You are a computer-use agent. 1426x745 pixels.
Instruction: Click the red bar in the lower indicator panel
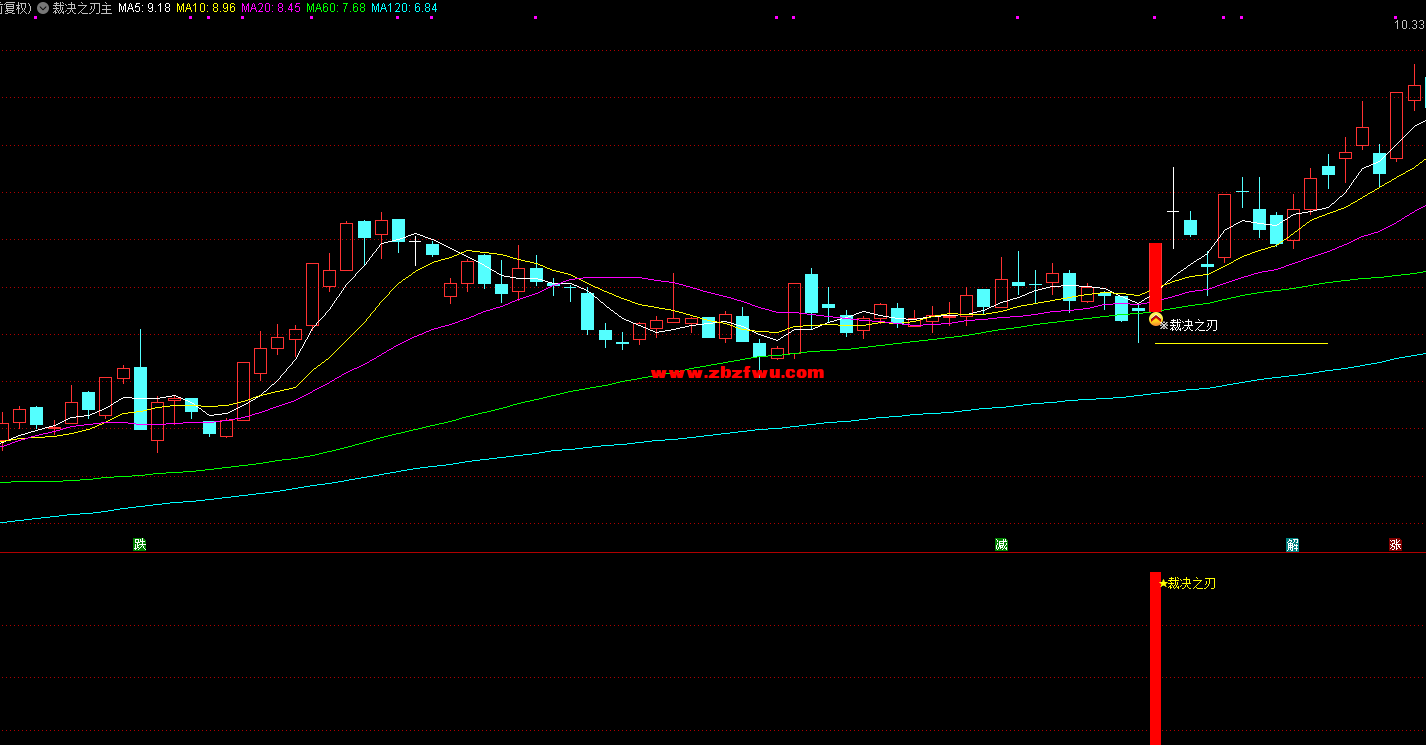[x=1155, y=660]
